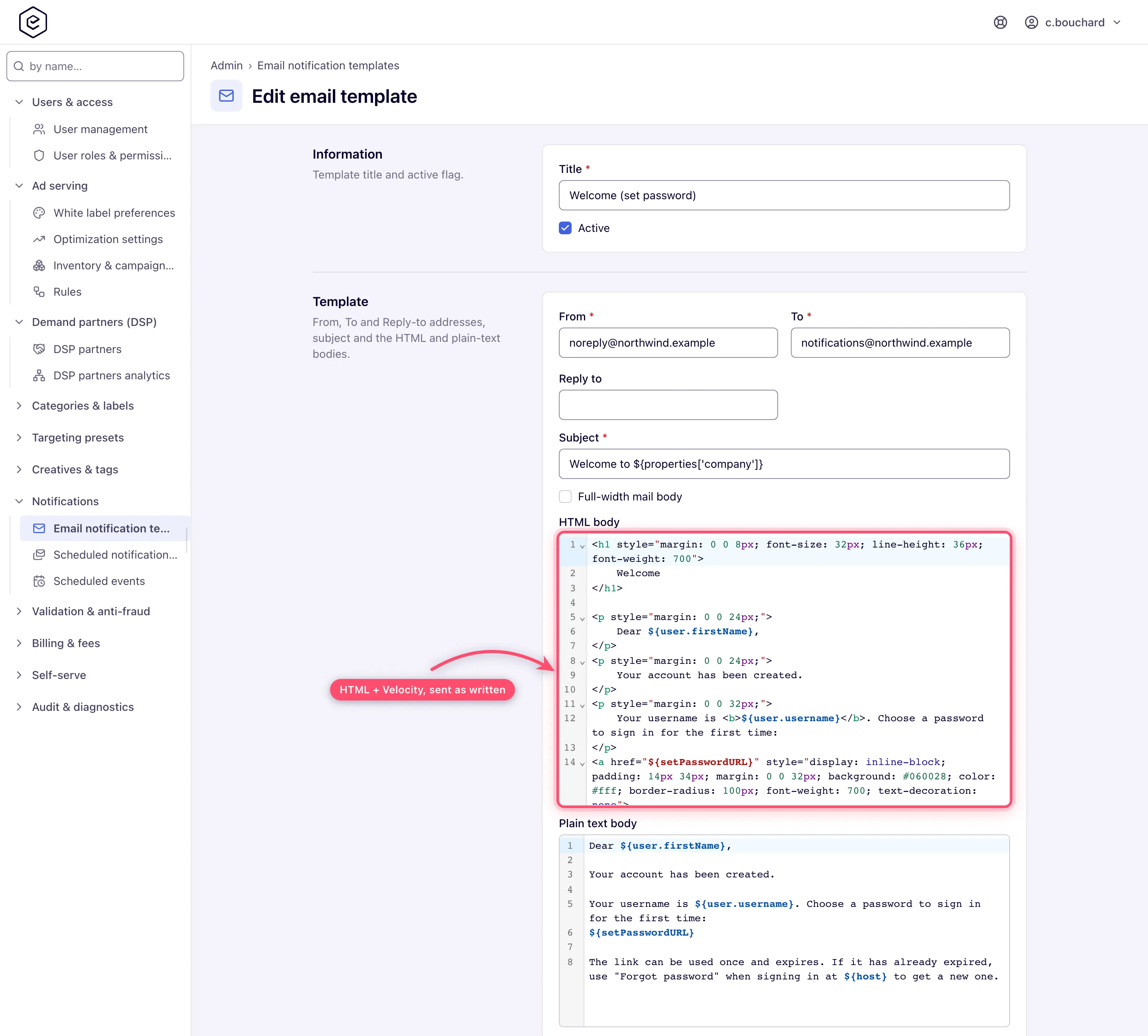Click the Scheduled notification icon
1148x1036 pixels.
pyautogui.click(x=39, y=554)
